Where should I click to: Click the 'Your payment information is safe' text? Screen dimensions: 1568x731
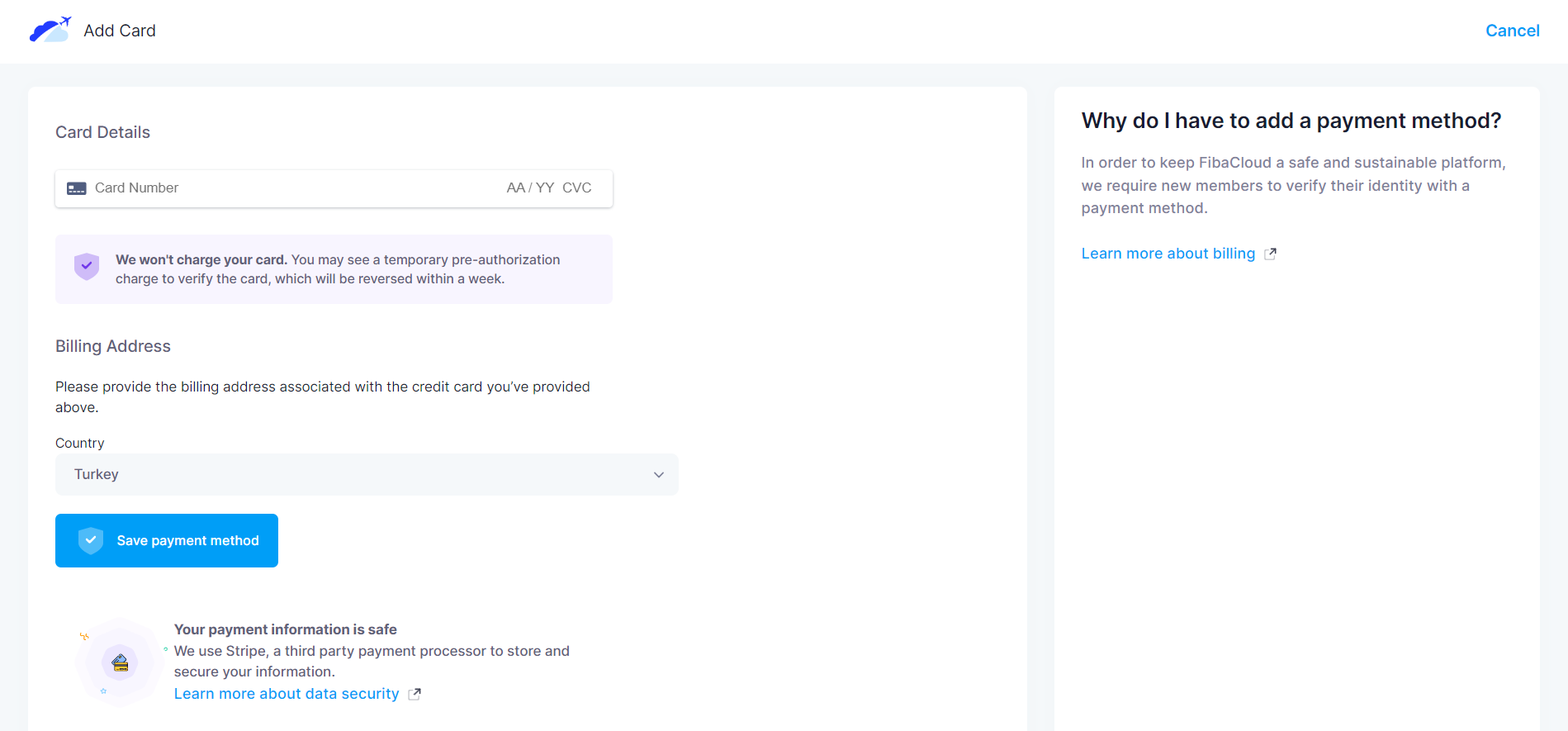[286, 629]
